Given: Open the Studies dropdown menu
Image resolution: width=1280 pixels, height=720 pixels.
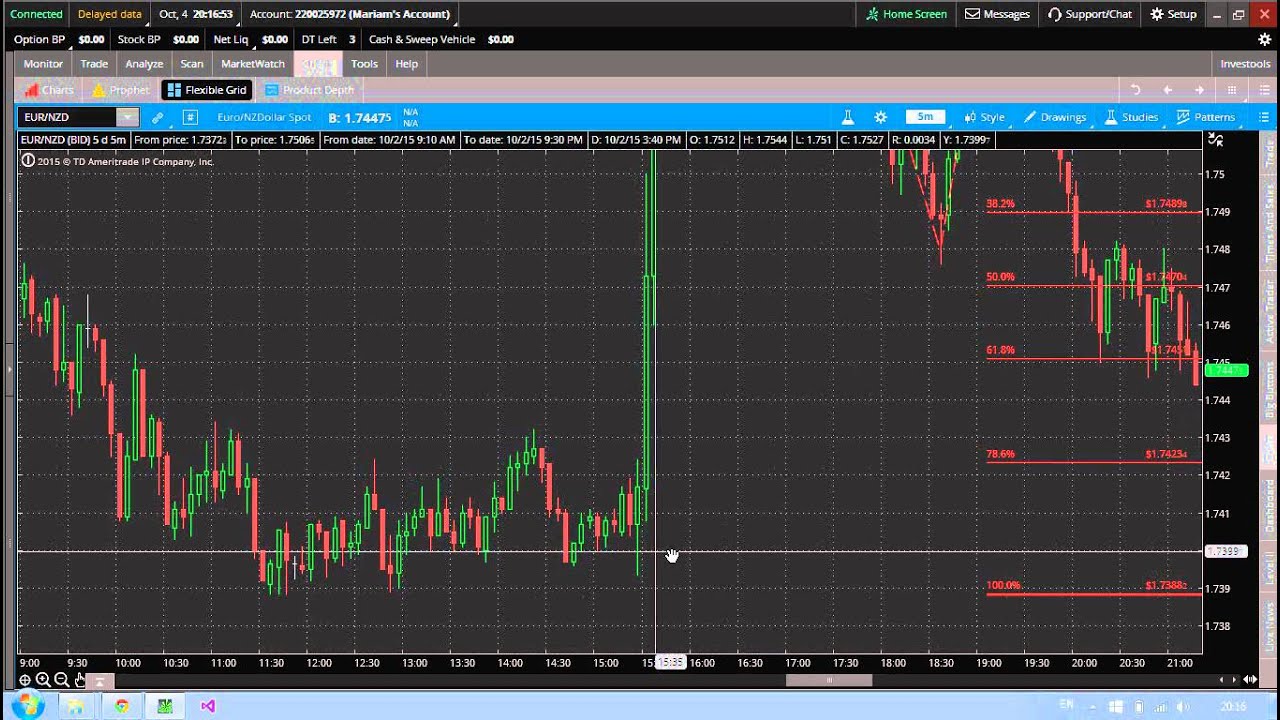Looking at the screenshot, I should 1131,117.
